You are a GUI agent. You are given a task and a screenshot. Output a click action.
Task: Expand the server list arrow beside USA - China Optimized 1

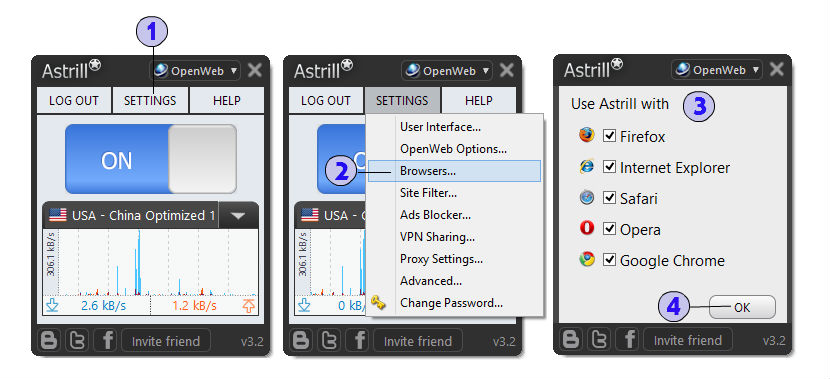238,215
